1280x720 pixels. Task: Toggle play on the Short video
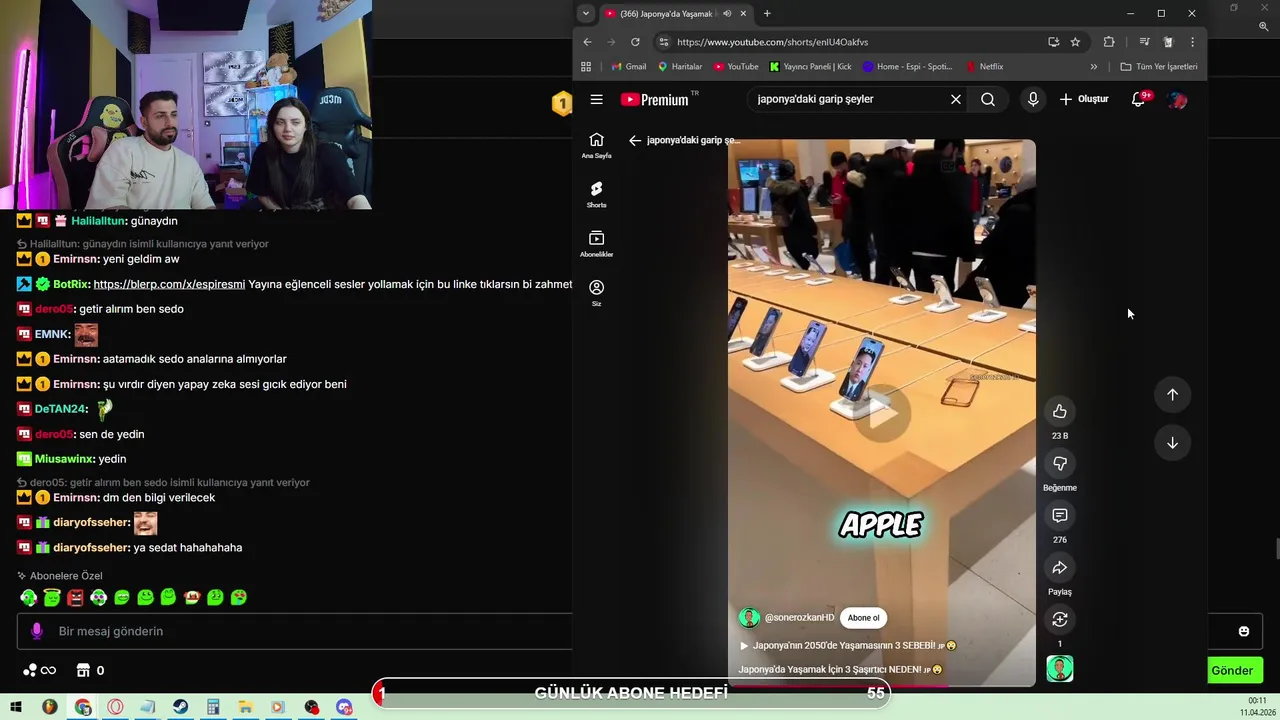881,411
